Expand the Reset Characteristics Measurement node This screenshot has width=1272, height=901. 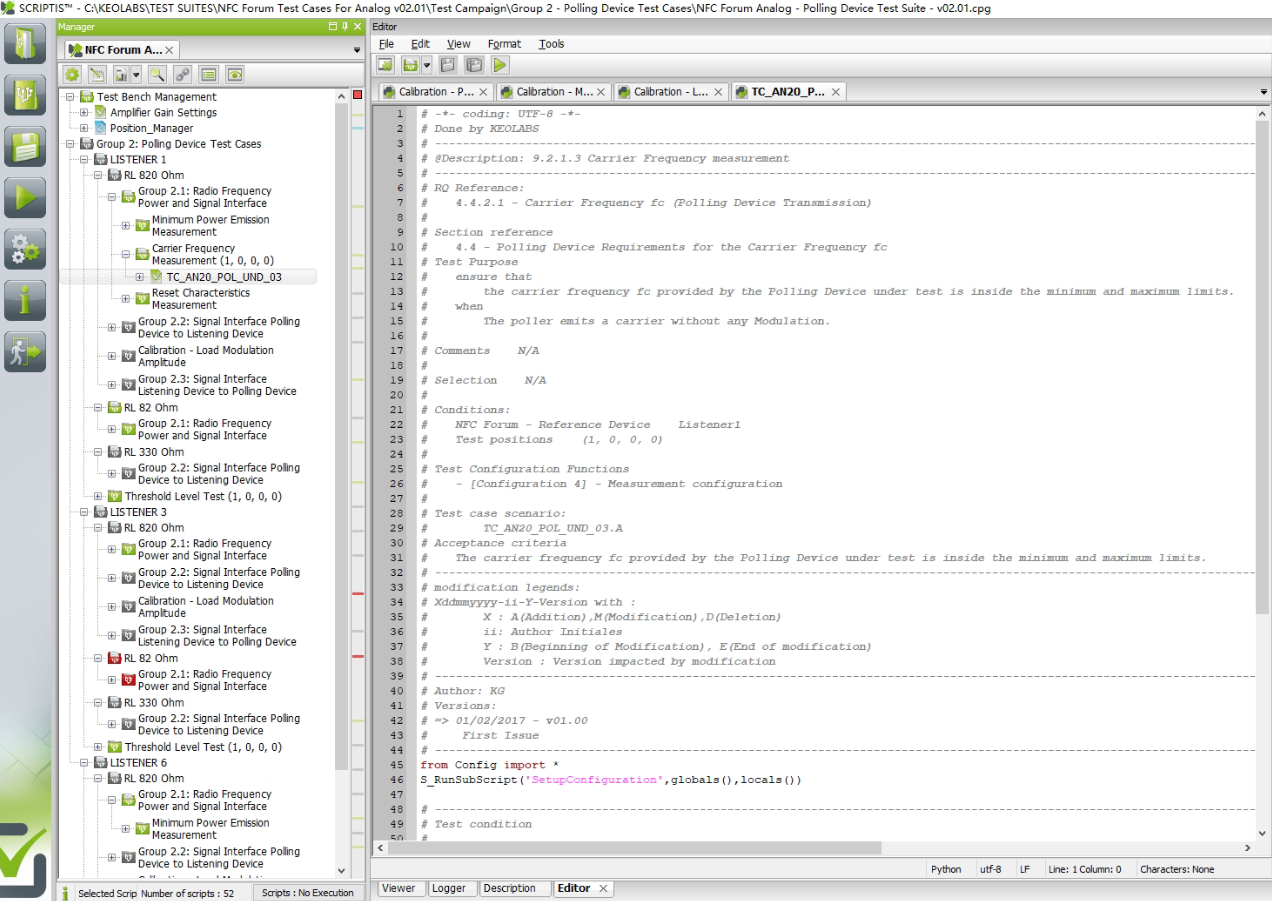(x=127, y=299)
